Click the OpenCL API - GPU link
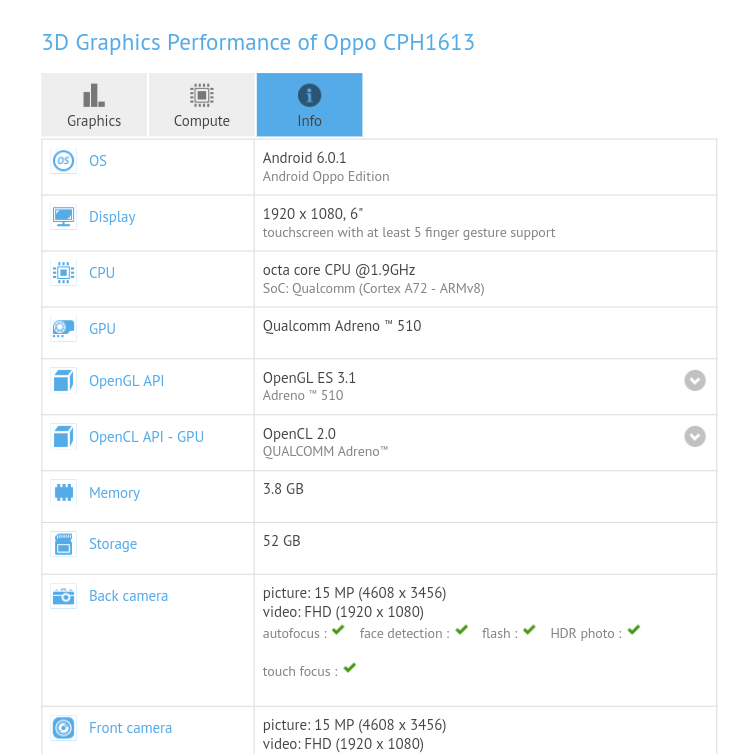Image resolution: width=752 pixels, height=754 pixels. coord(146,437)
